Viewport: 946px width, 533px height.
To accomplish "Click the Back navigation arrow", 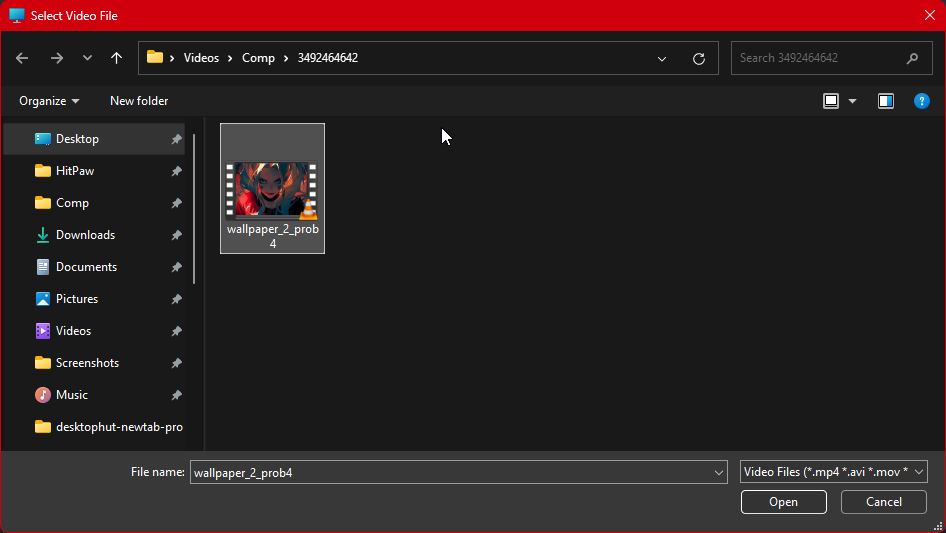I will [x=22, y=58].
